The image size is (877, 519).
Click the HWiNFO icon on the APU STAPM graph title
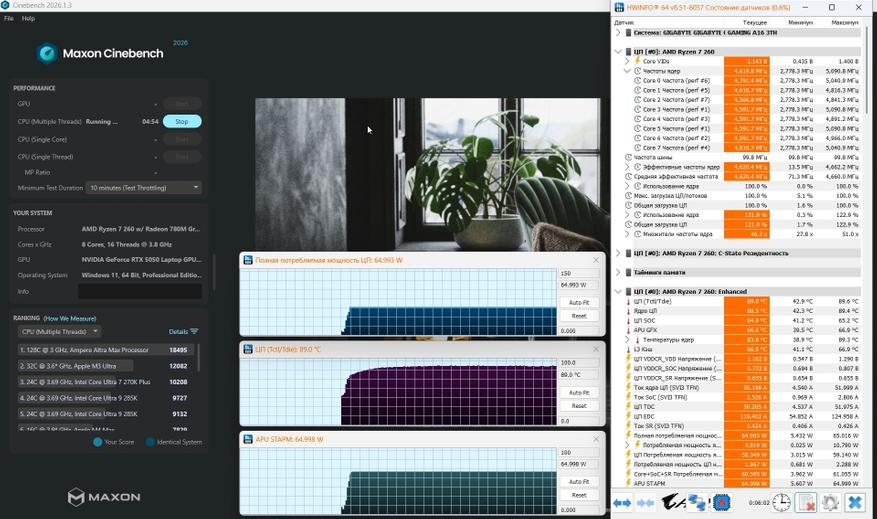(x=248, y=439)
